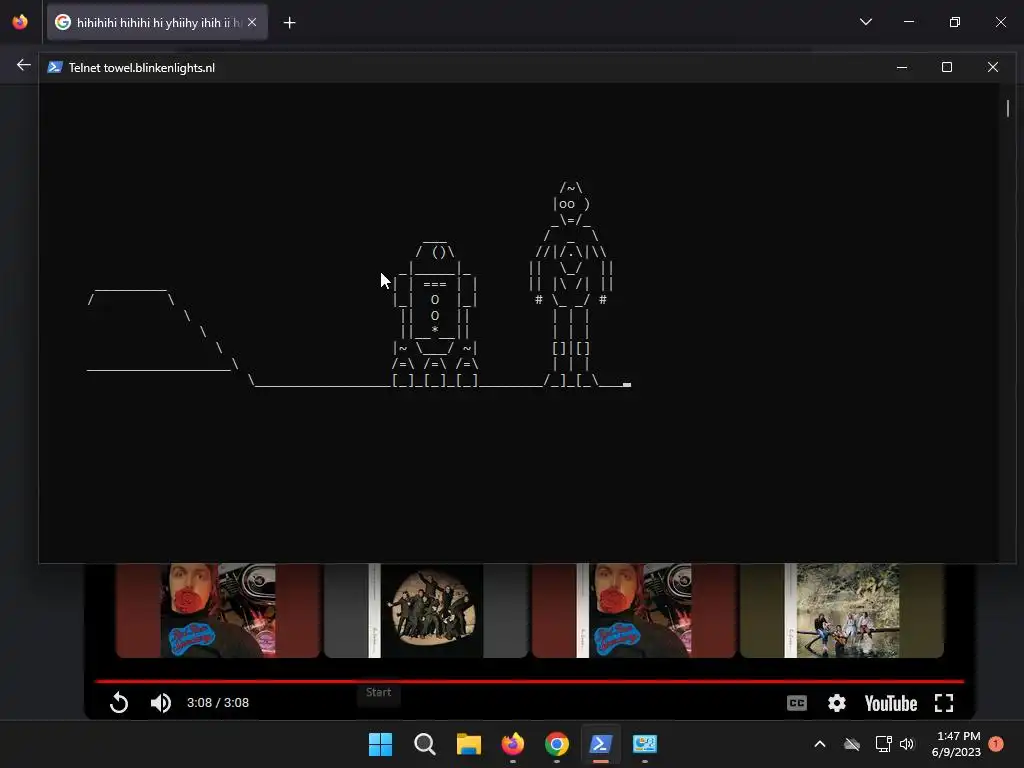Click the cloud sync tray icon

click(852, 744)
